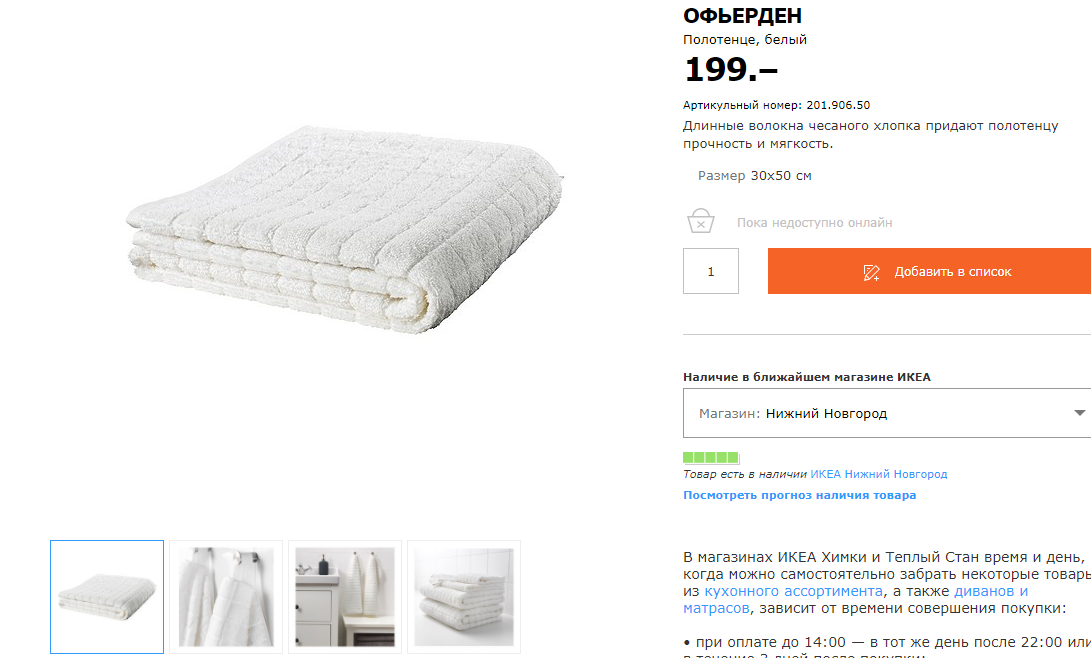Expand store list using the dropdown arrow
Image resolution: width=1091 pixels, height=658 pixels.
click(1079, 413)
